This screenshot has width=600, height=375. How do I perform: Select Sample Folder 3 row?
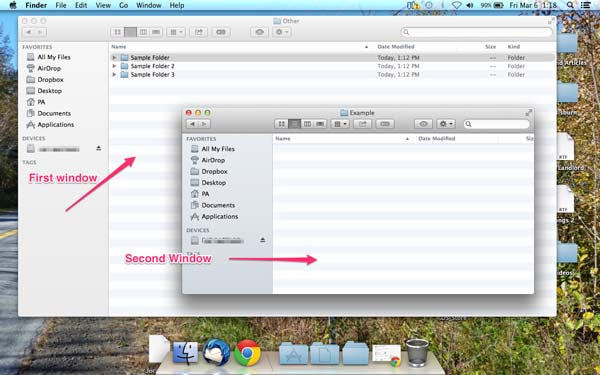(x=332, y=74)
